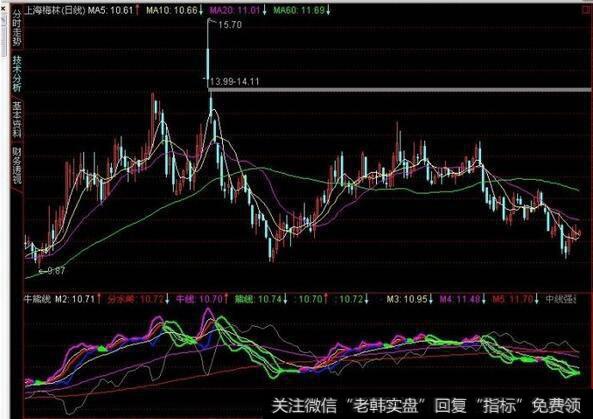Select the purple MA20: 11.01 label
This screenshot has height=419, width=593.
tap(235, 10)
